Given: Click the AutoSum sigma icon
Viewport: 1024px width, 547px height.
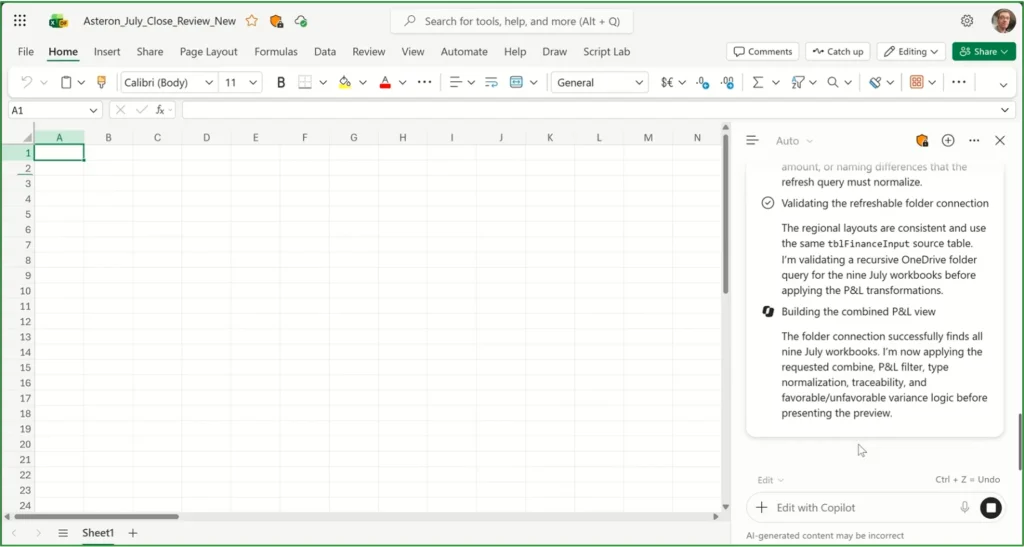Looking at the screenshot, I should click(x=758, y=82).
